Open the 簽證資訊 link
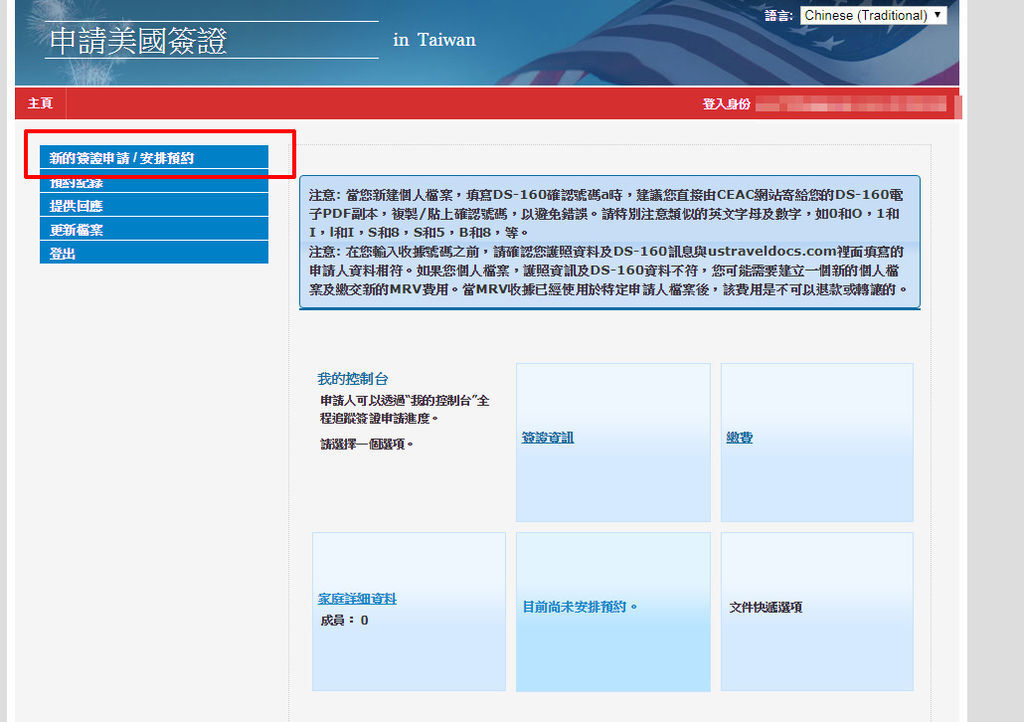 click(x=547, y=437)
